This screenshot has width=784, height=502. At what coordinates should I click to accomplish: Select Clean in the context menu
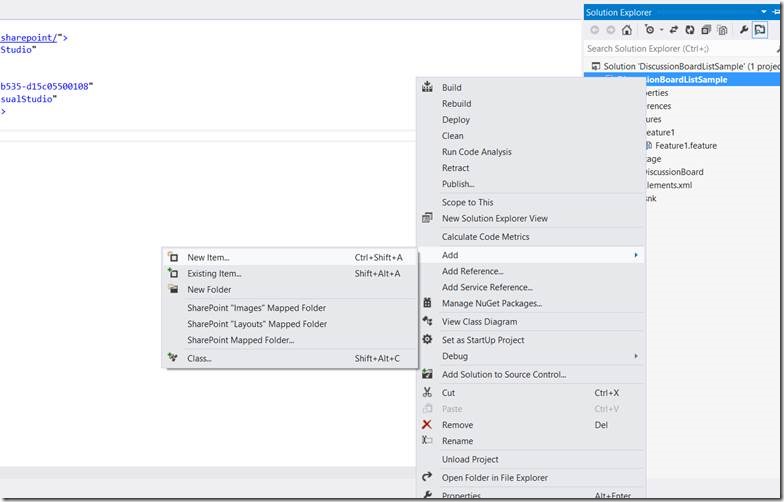pyautogui.click(x=452, y=136)
